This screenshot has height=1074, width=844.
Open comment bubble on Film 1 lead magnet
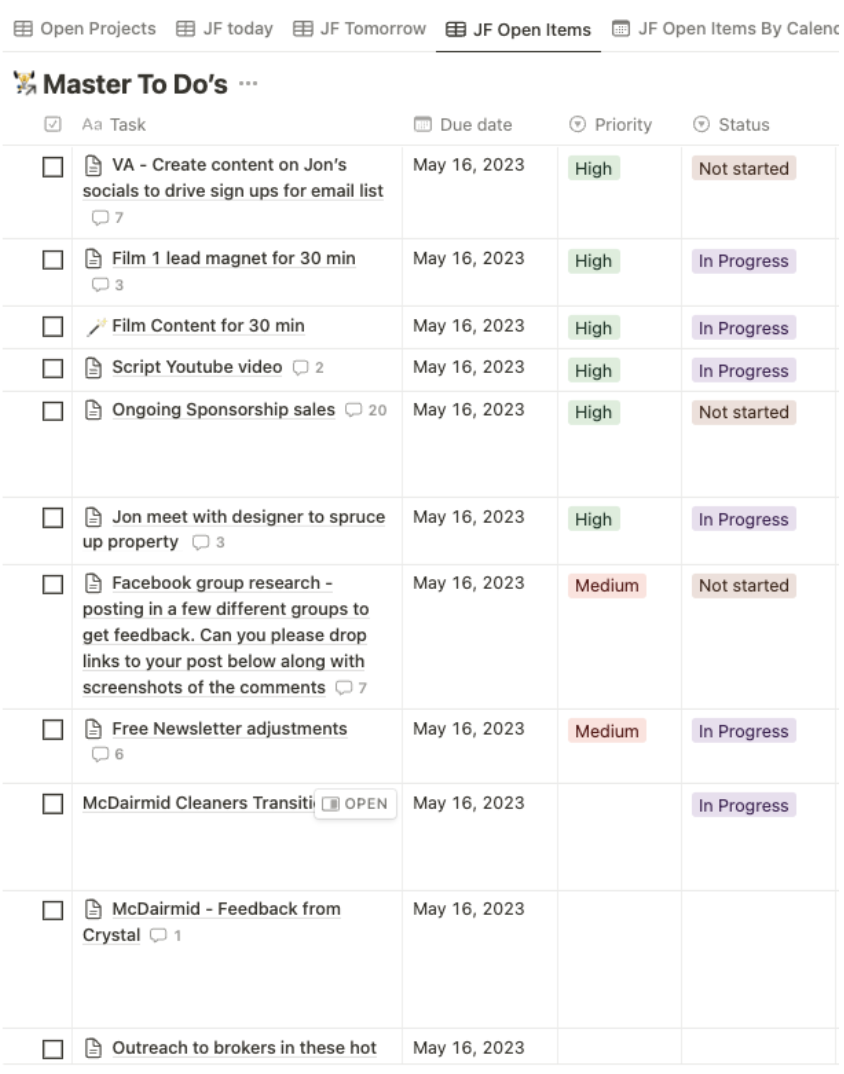point(108,285)
